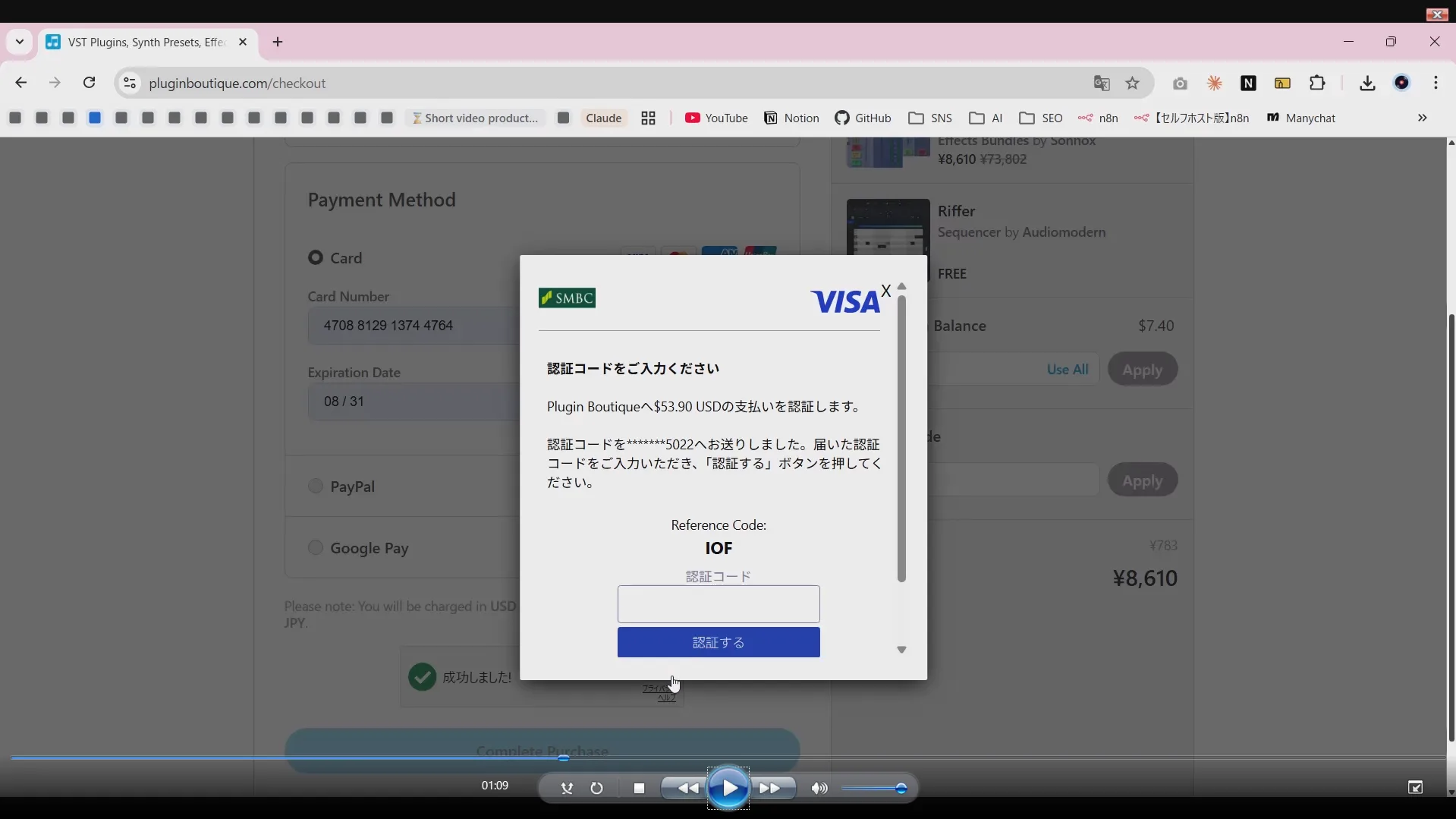This screenshot has width=1456, height=819.
Task: Open the GitHub bookmark
Action: pyautogui.click(x=863, y=118)
